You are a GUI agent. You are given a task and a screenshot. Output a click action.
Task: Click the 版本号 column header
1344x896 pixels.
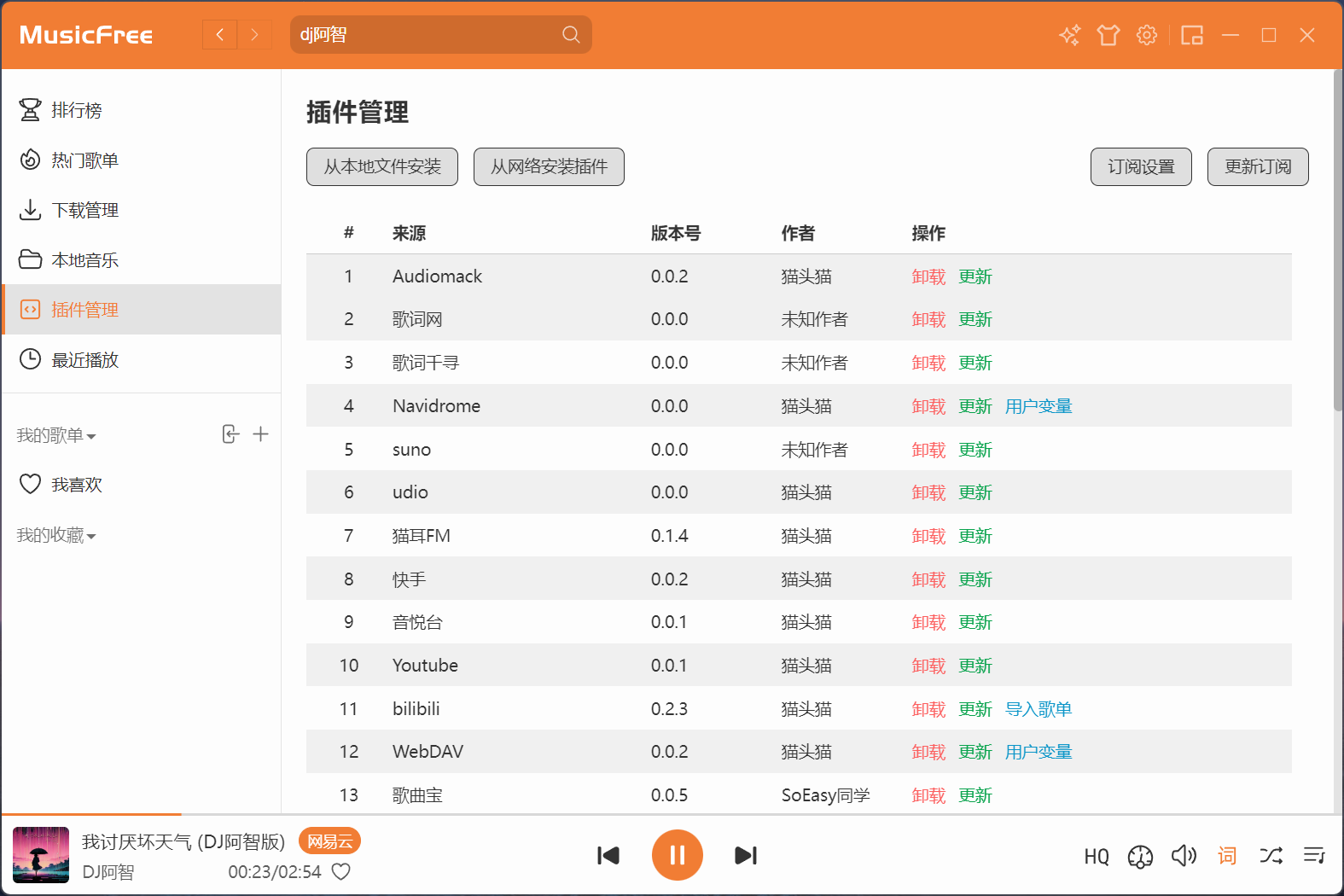pos(676,233)
